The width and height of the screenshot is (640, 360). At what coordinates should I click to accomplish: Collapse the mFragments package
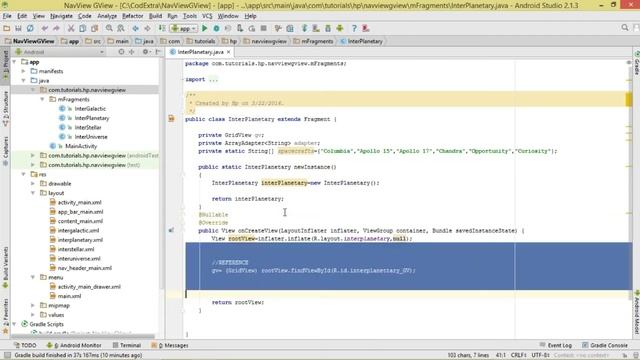pos(42,99)
